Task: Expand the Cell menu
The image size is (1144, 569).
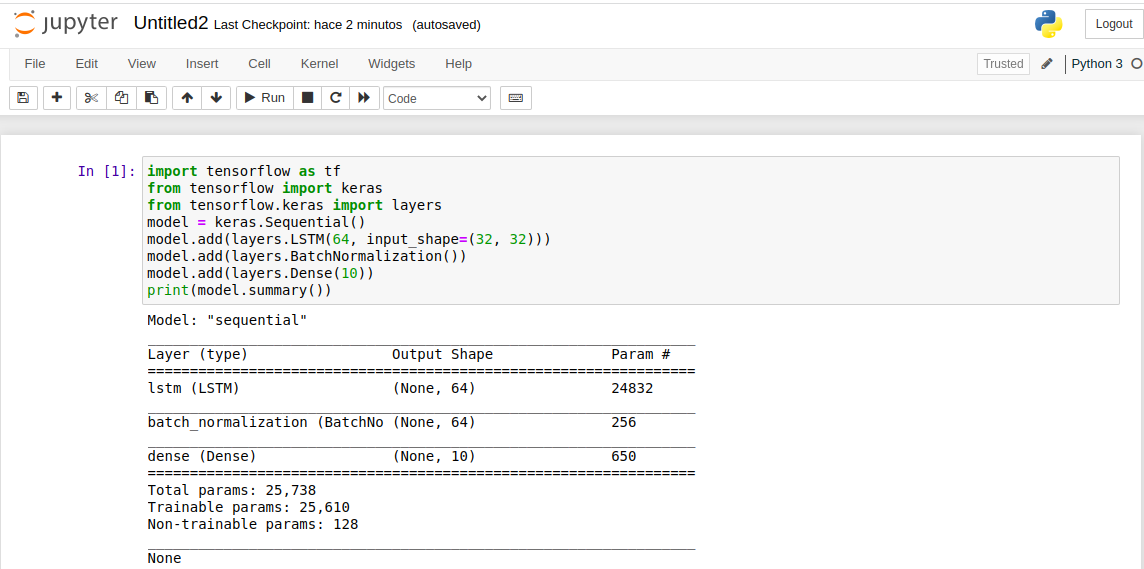Action: tap(259, 64)
